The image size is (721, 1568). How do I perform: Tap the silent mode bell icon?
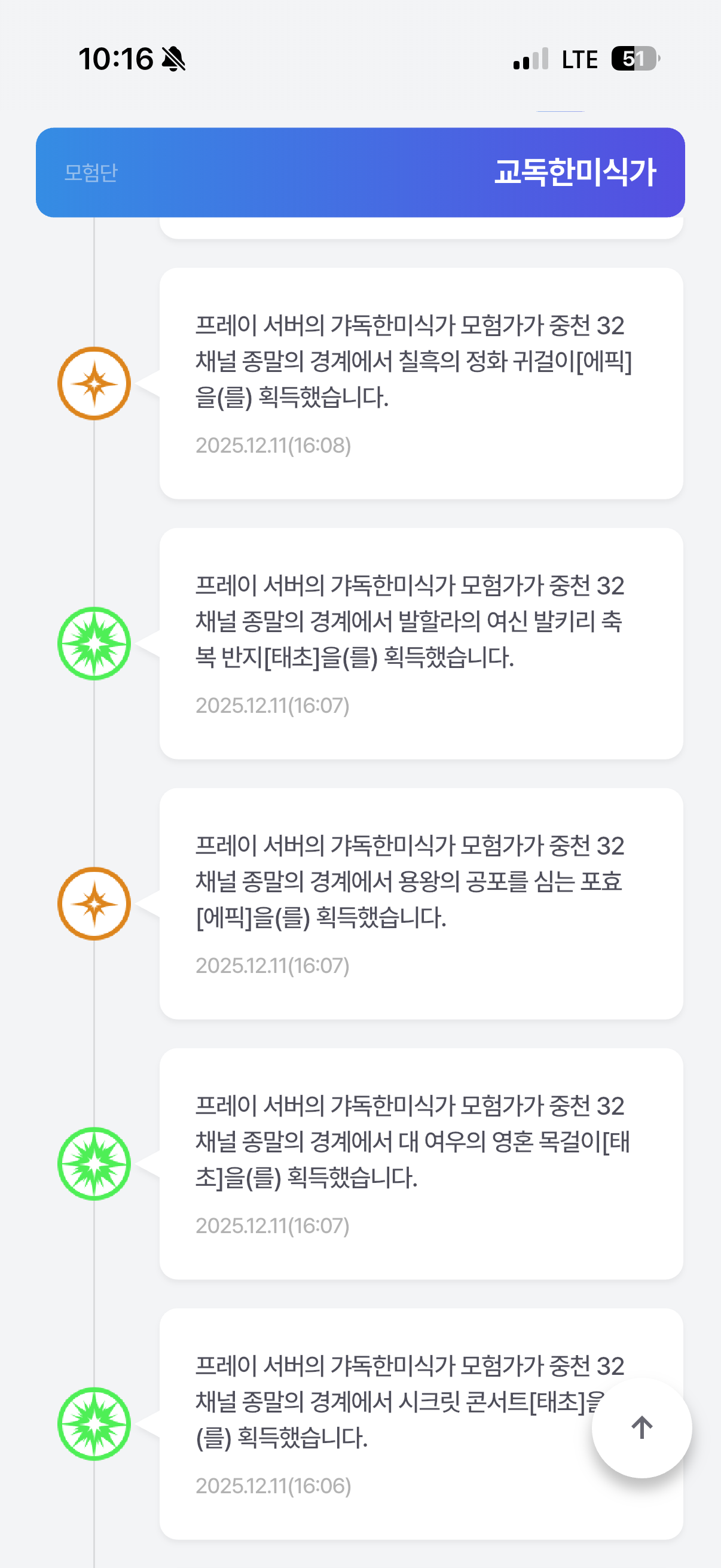click(173, 59)
